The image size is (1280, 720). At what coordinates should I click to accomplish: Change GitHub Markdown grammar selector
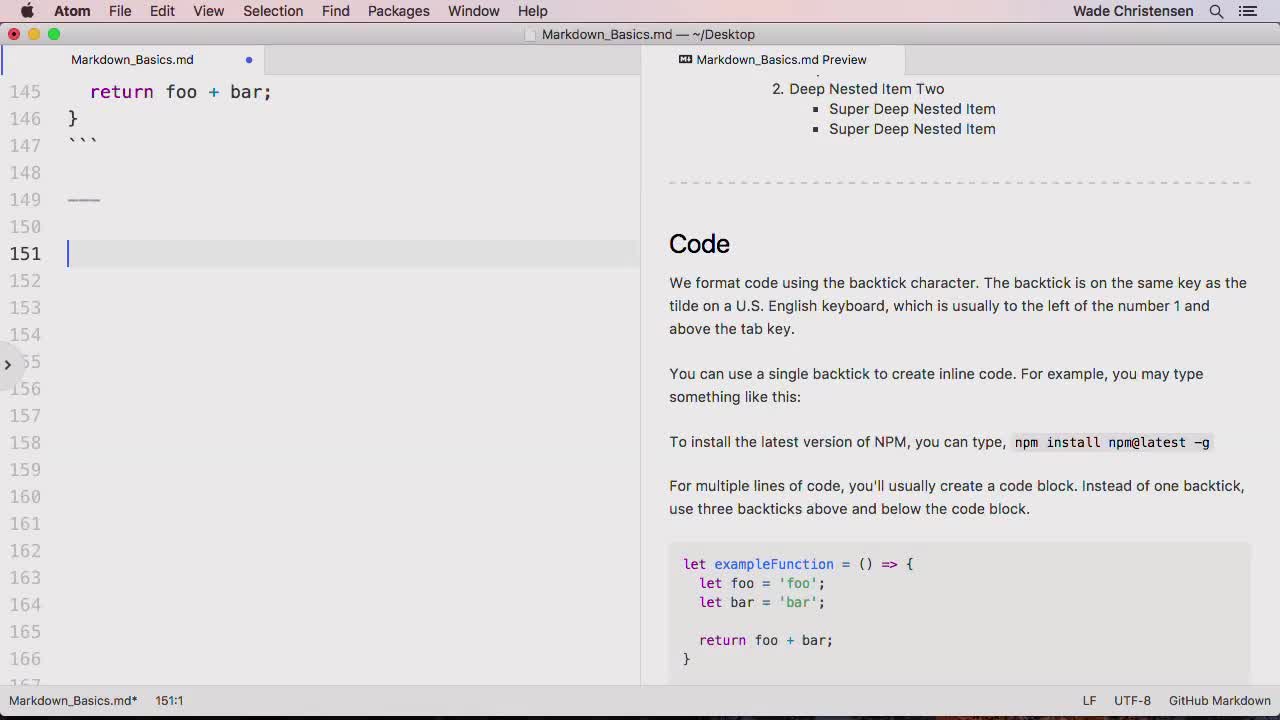[1219, 701]
